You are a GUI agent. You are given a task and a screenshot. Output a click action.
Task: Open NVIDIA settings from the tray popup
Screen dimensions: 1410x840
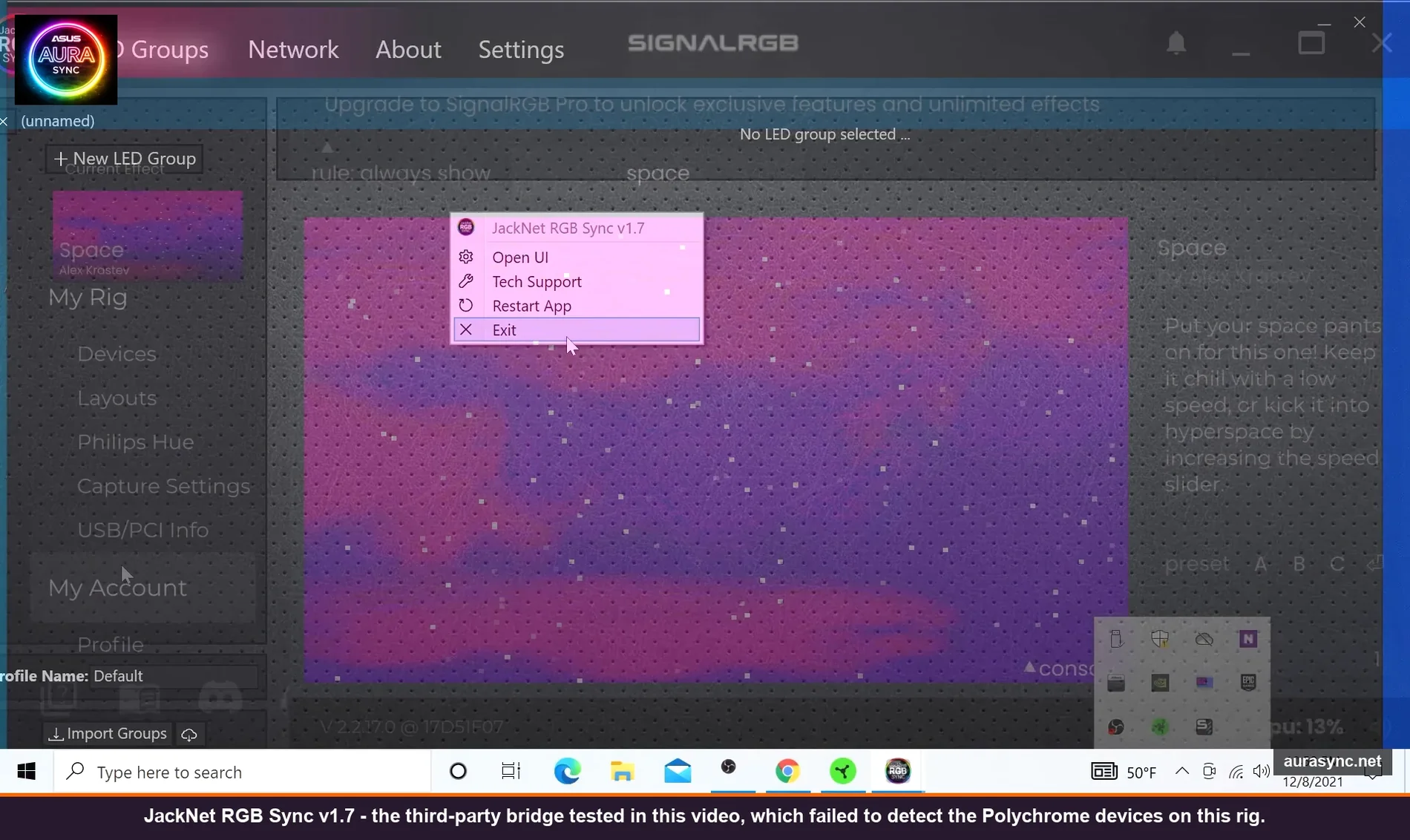(x=1161, y=683)
